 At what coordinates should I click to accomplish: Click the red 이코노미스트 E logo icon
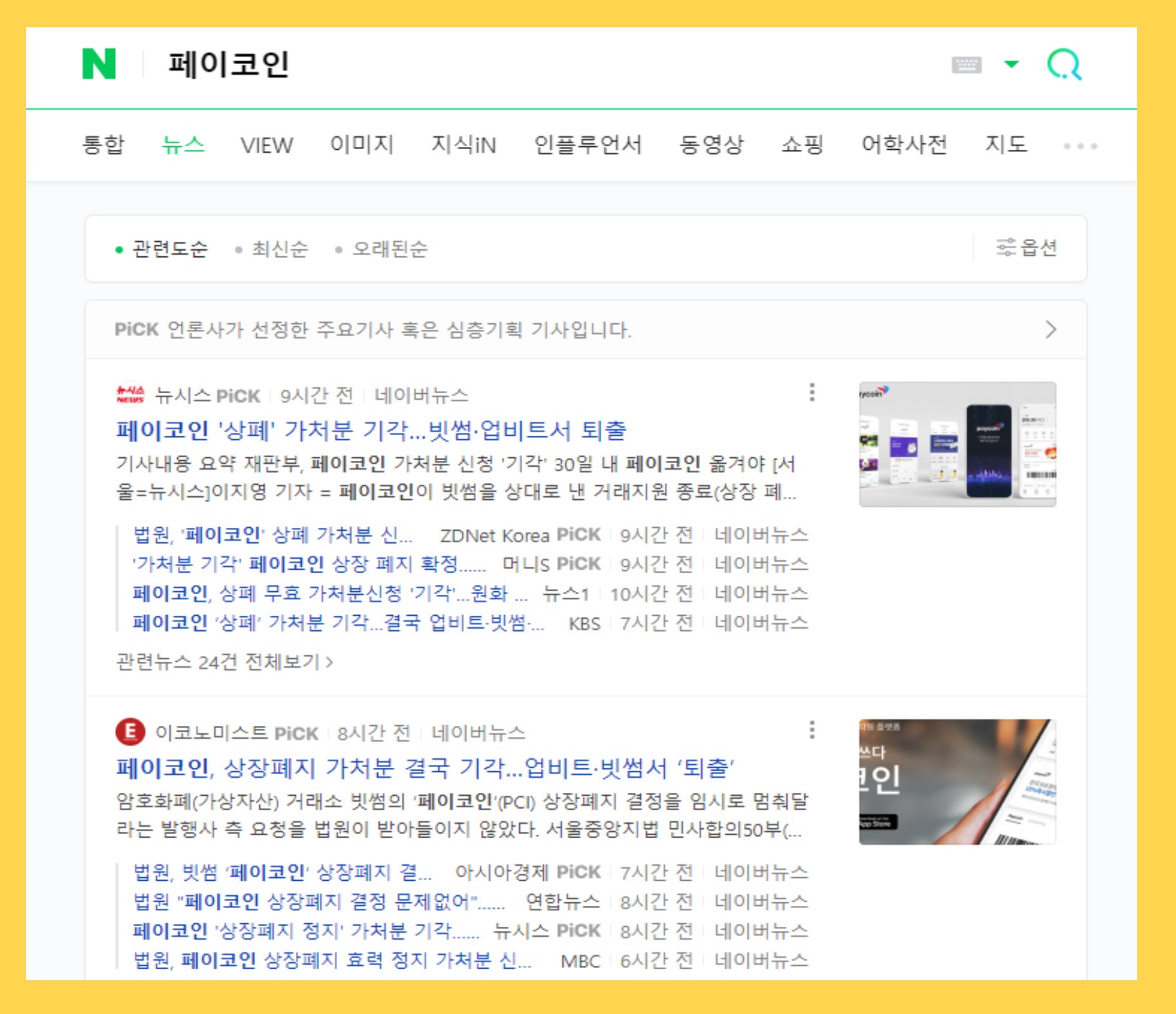[x=130, y=732]
